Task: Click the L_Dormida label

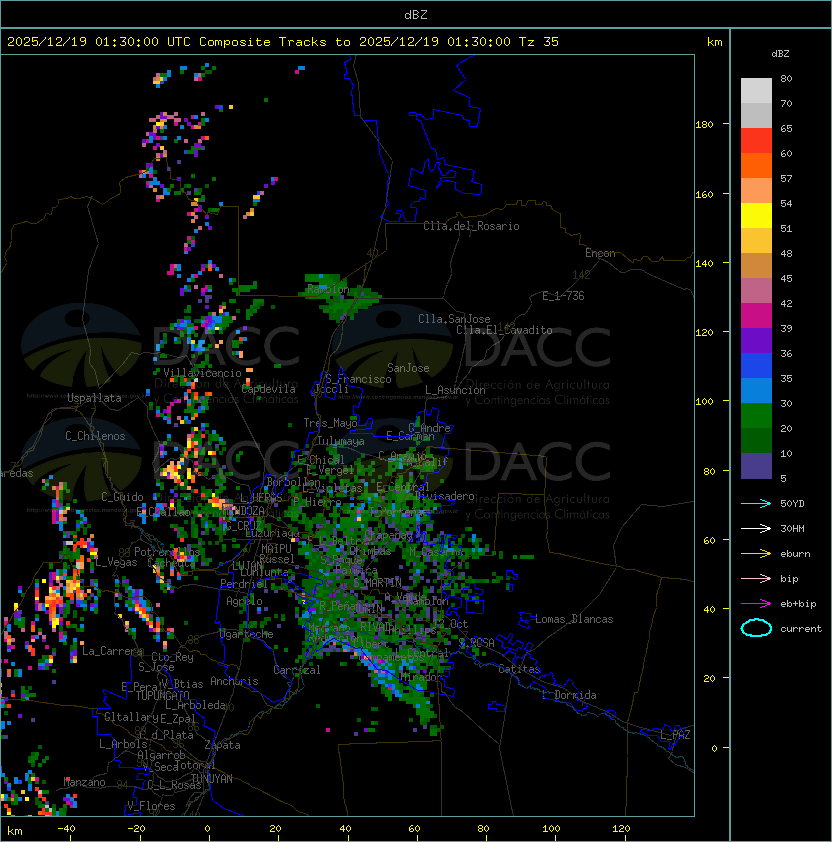Action: tap(569, 695)
